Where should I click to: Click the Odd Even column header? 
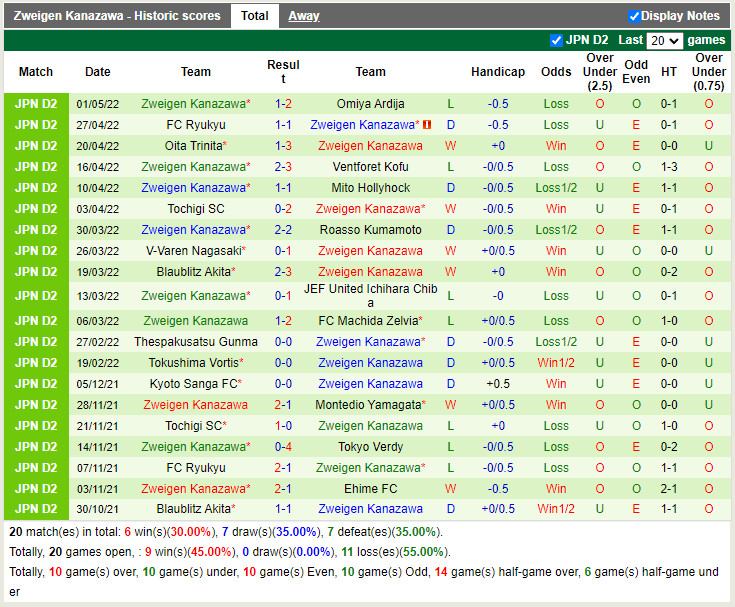point(636,72)
